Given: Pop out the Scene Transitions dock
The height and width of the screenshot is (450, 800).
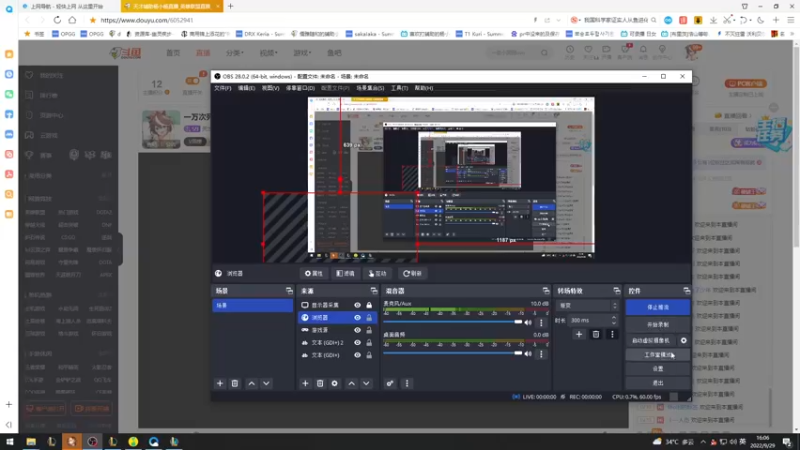Looking at the screenshot, I should (617, 291).
